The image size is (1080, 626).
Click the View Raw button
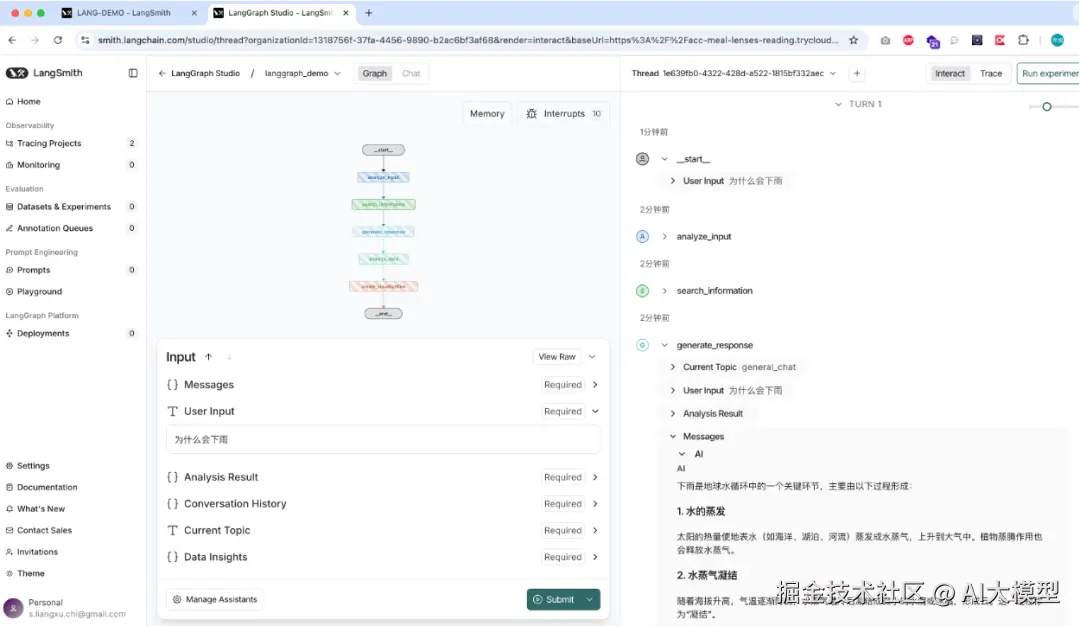point(557,357)
